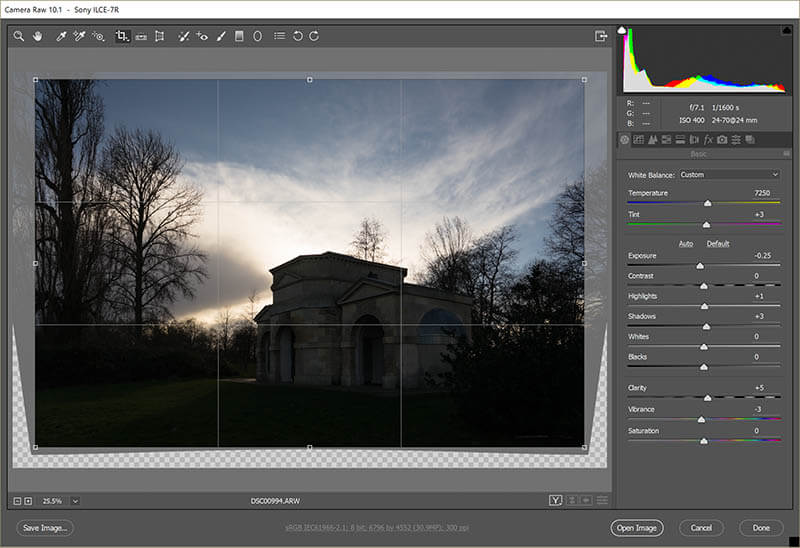Open the zoom level dropdown
Viewport: 800px width, 548px height.
75,500
